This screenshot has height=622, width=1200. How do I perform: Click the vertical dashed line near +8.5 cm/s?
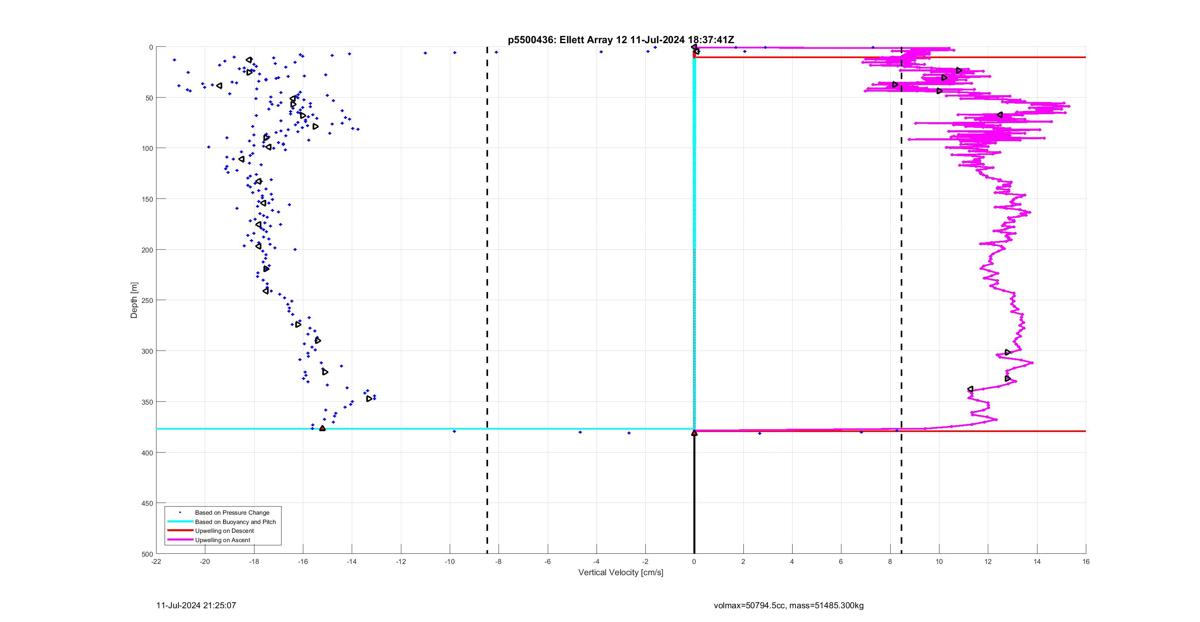point(902,300)
